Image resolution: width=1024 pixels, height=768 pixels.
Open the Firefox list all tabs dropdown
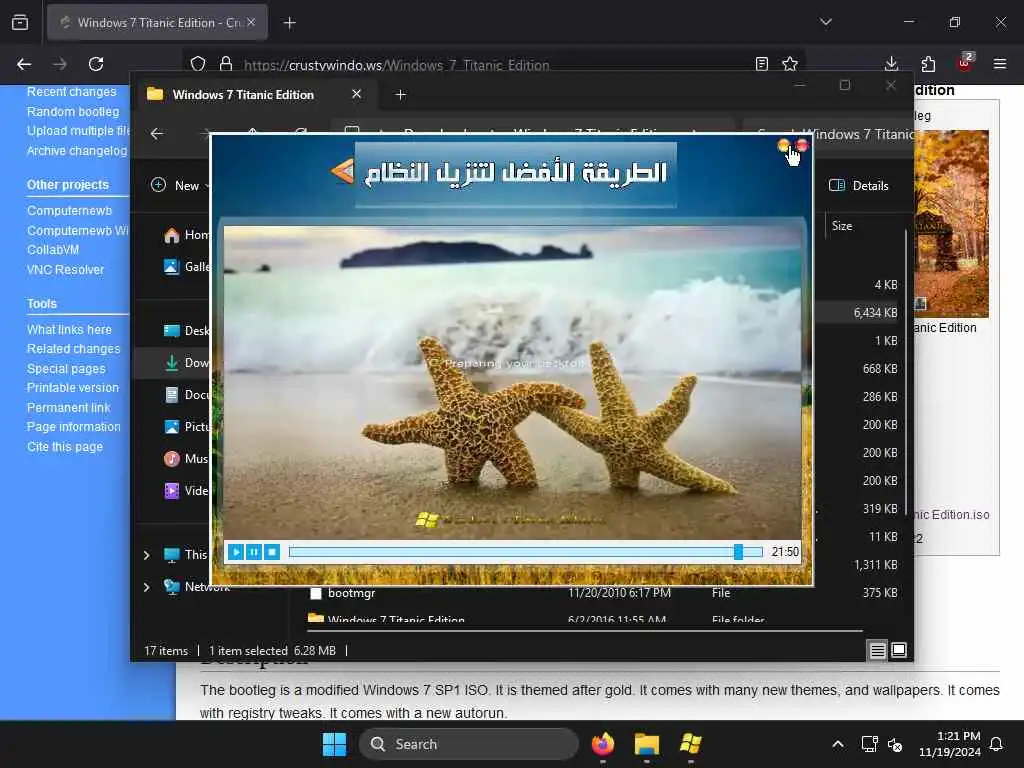(x=825, y=22)
